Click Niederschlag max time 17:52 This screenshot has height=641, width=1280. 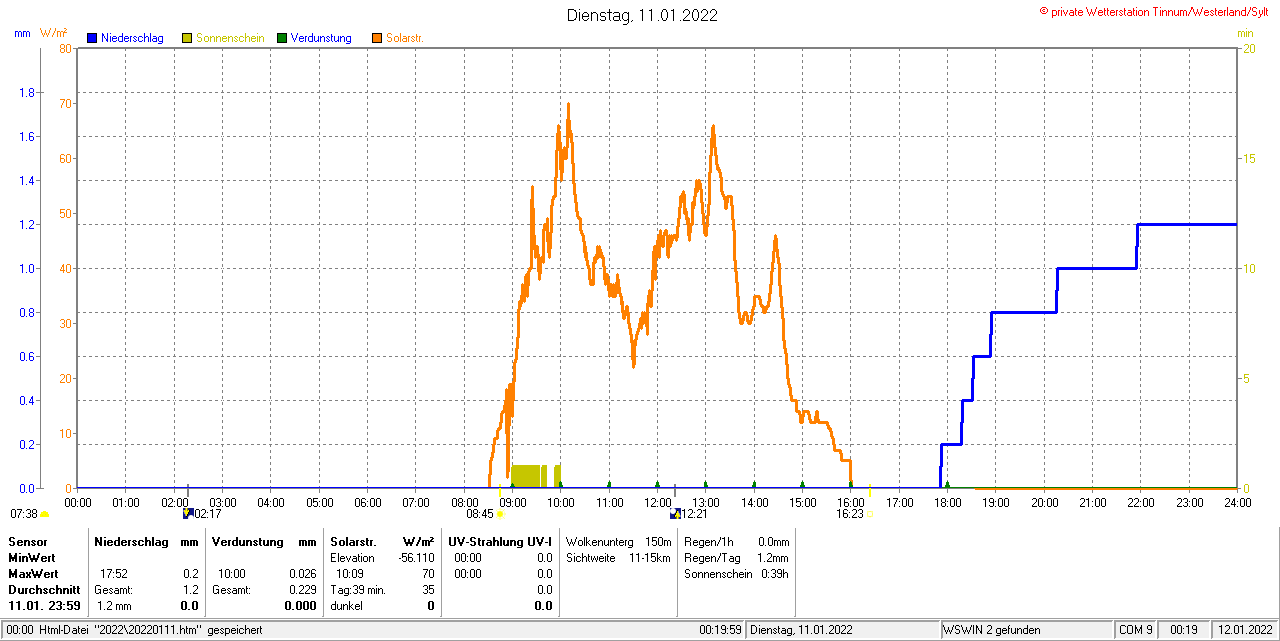coord(113,573)
